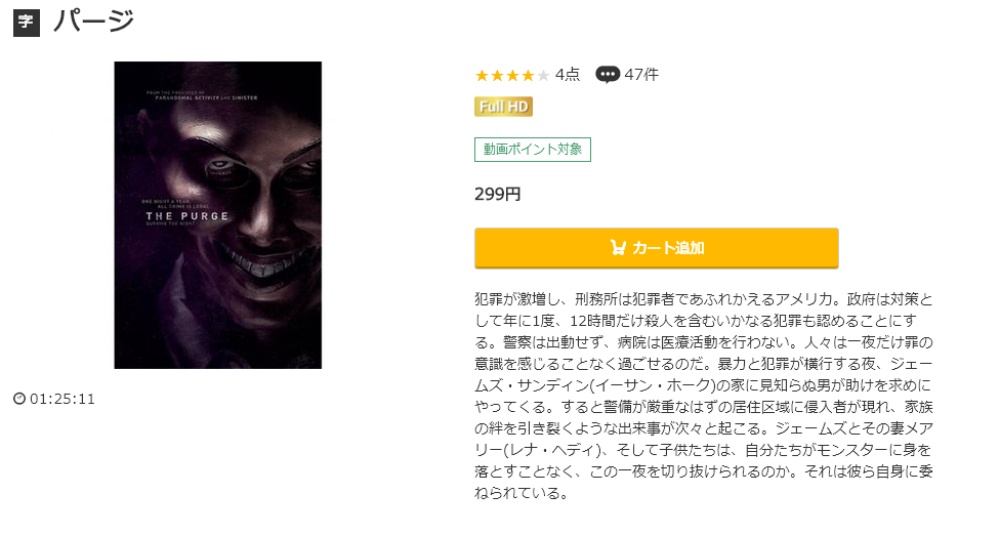Click the 4点 rating score
This screenshot has width=1000, height=535.
567,75
